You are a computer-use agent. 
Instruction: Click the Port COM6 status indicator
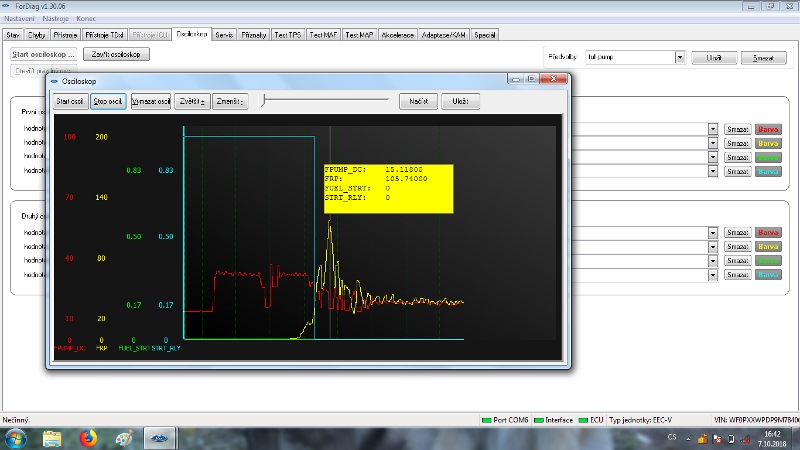(485, 420)
